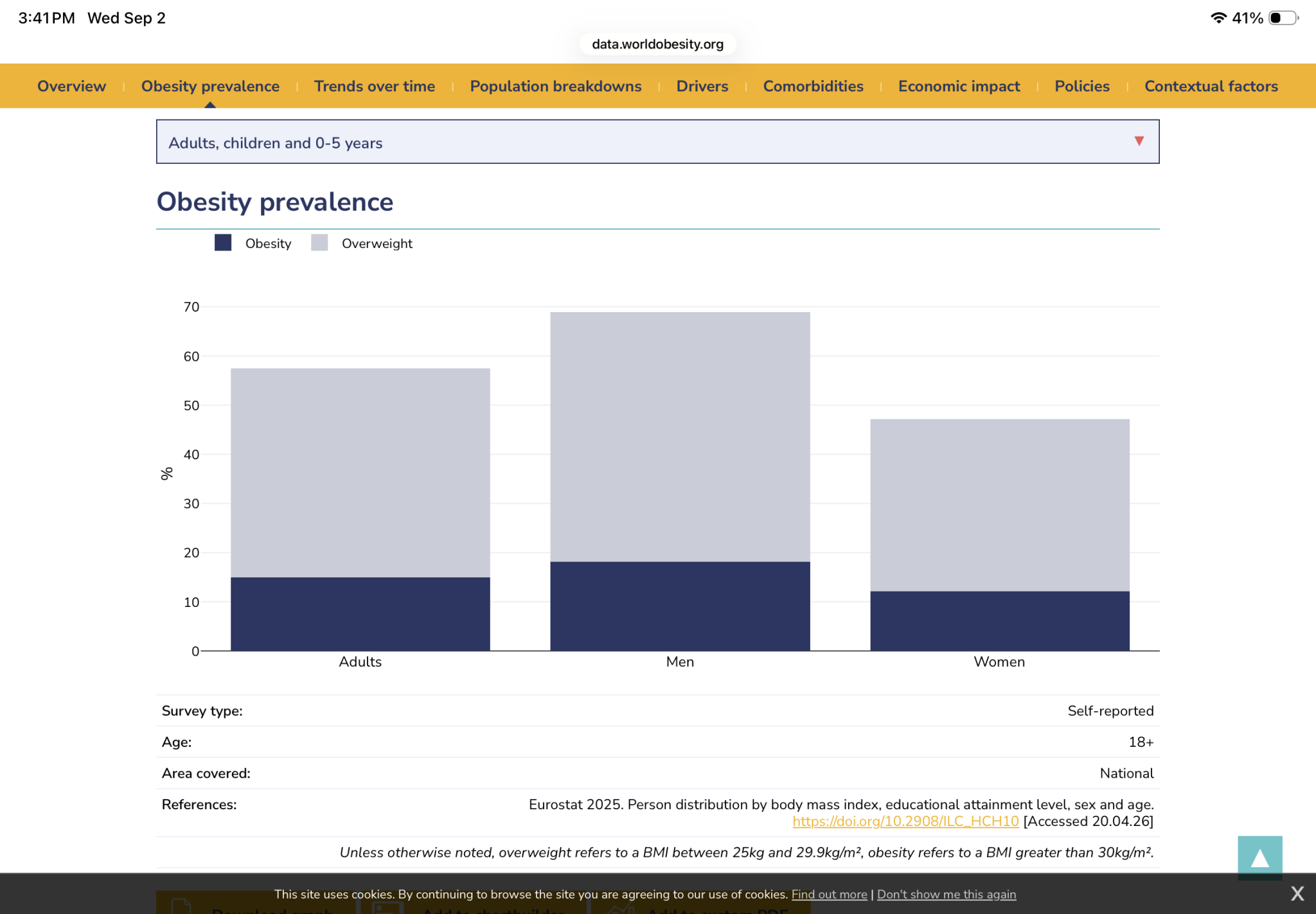Click the scroll-to-top arrow button
Viewport: 1316px width, 914px height.
click(1259, 857)
